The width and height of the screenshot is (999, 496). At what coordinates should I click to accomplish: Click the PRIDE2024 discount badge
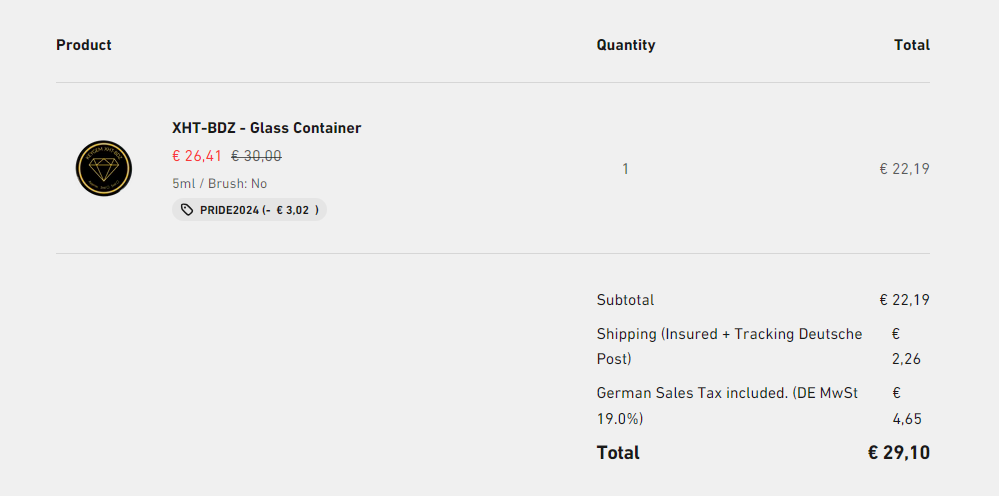point(249,210)
